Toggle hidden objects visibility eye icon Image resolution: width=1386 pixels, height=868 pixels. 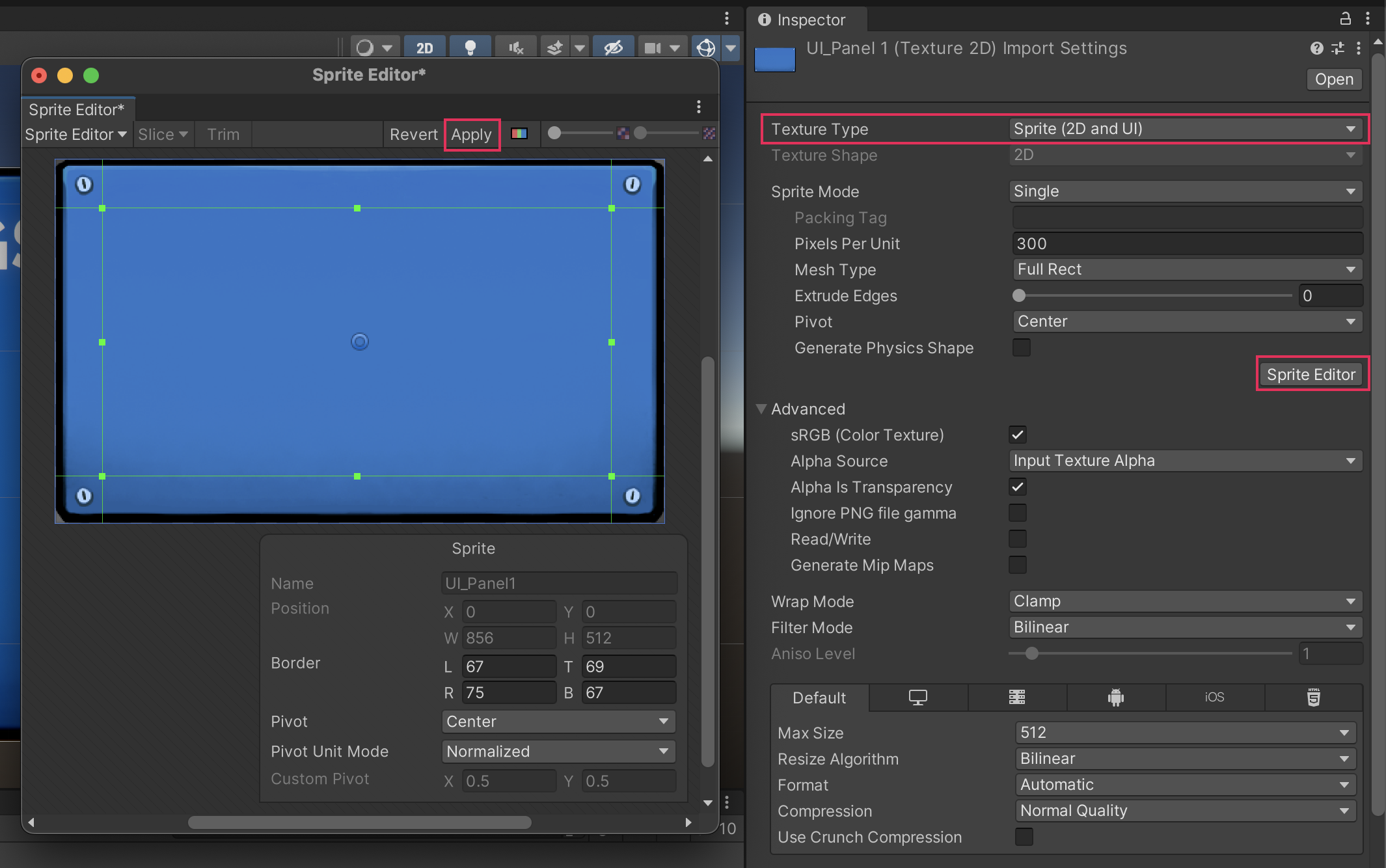click(613, 47)
